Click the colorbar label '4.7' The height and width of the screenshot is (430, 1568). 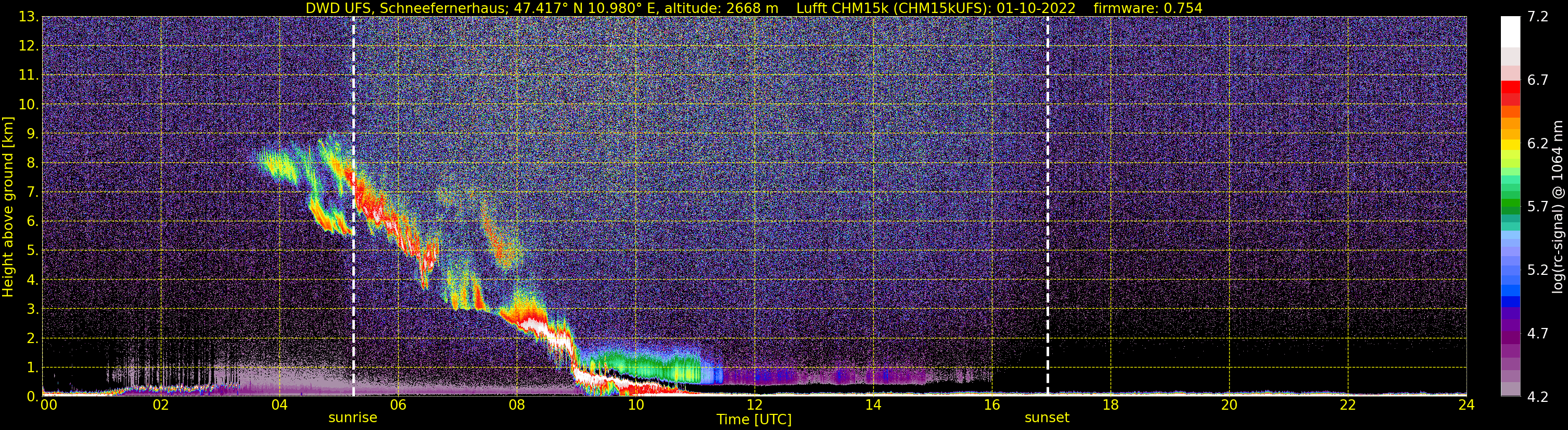tap(1538, 334)
